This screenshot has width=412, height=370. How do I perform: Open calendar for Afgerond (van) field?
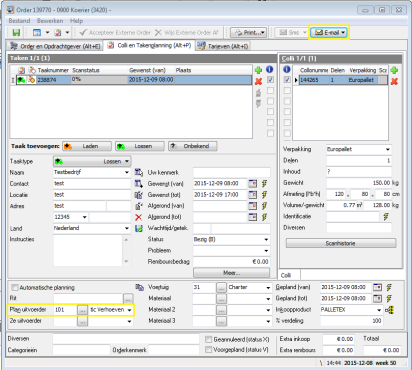tap(253, 206)
